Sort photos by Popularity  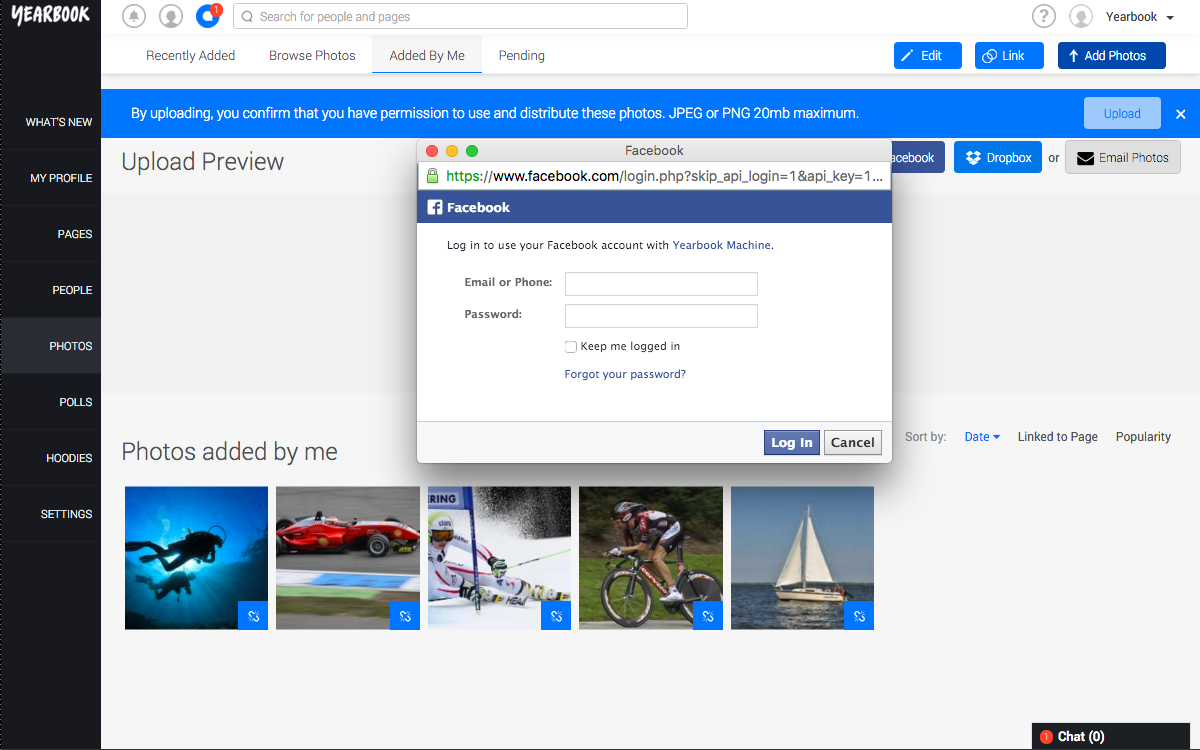click(x=1143, y=437)
